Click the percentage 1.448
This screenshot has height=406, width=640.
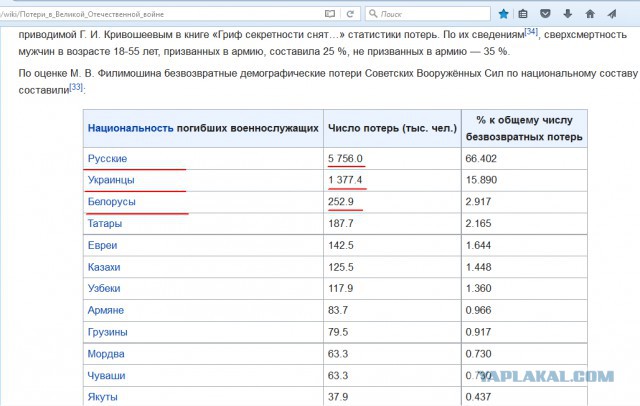tap(478, 267)
